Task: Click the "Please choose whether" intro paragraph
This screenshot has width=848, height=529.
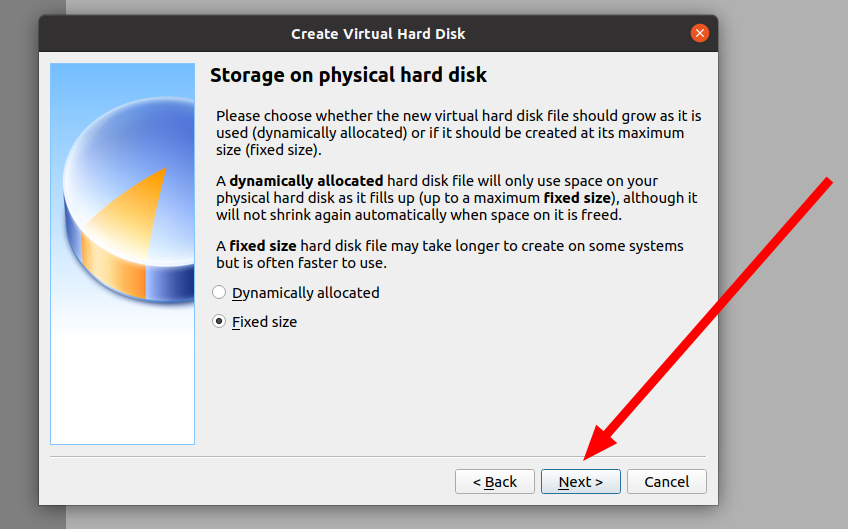Action: [458, 133]
